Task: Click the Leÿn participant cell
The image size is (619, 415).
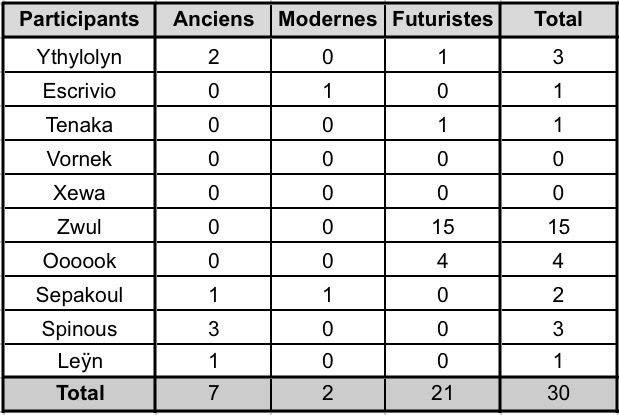Action: (x=80, y=363)
